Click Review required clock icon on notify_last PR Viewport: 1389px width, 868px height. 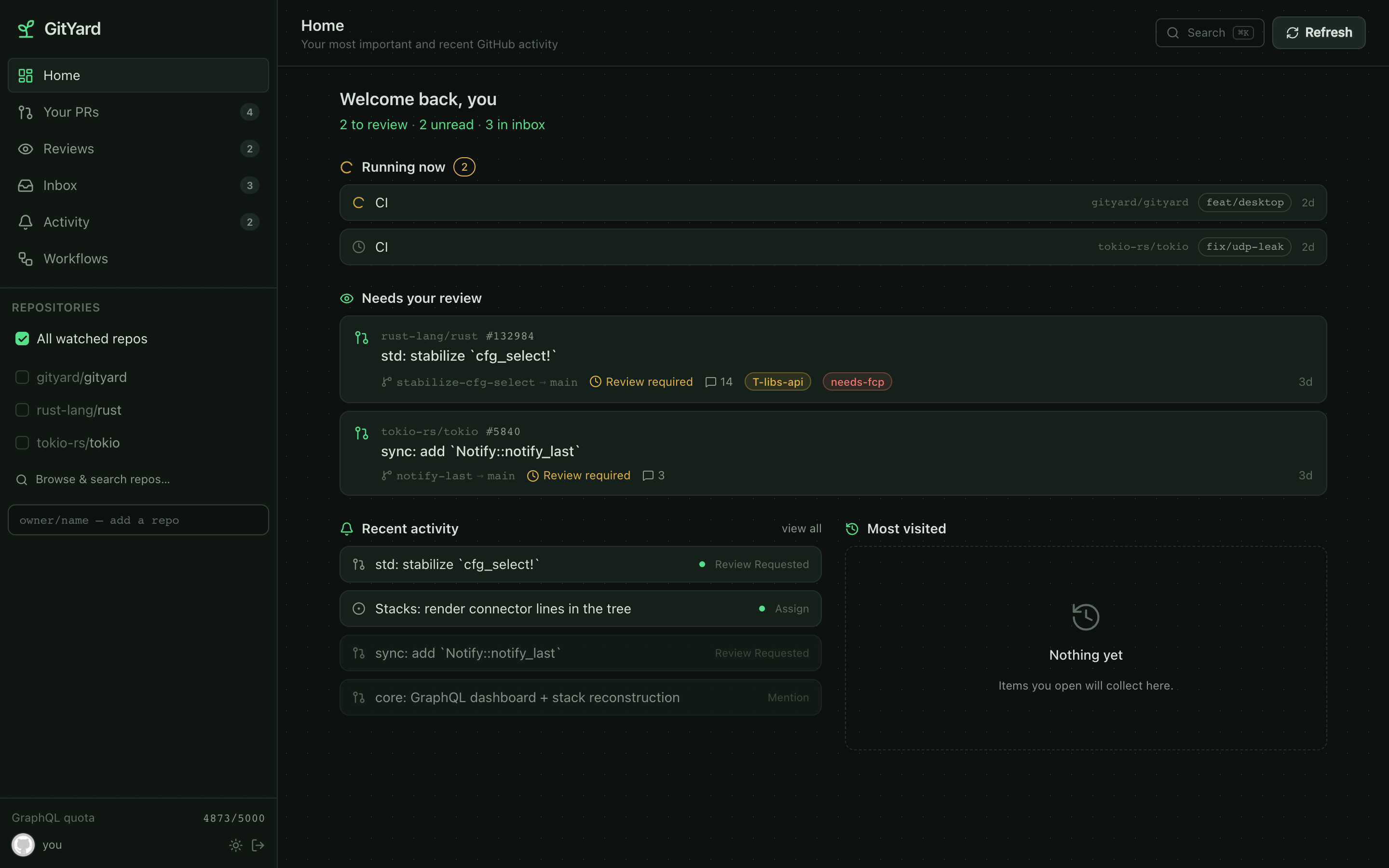point(532,475)
